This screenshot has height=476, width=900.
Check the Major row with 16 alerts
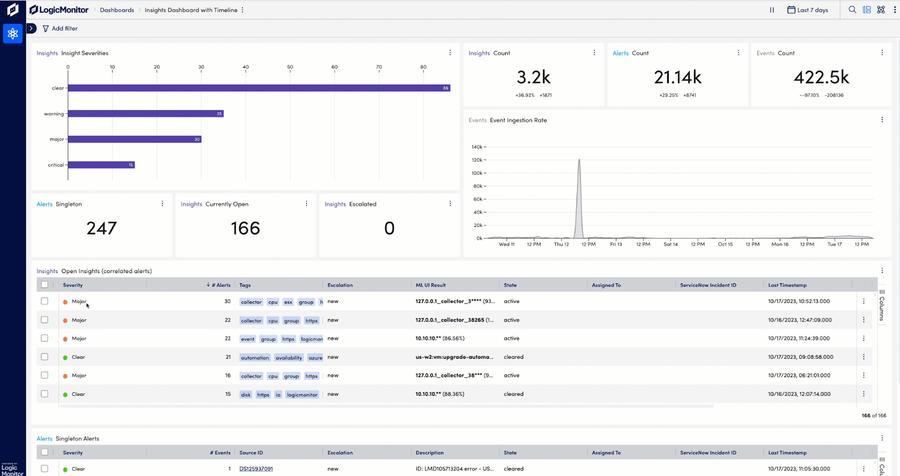tap(44, 375)
